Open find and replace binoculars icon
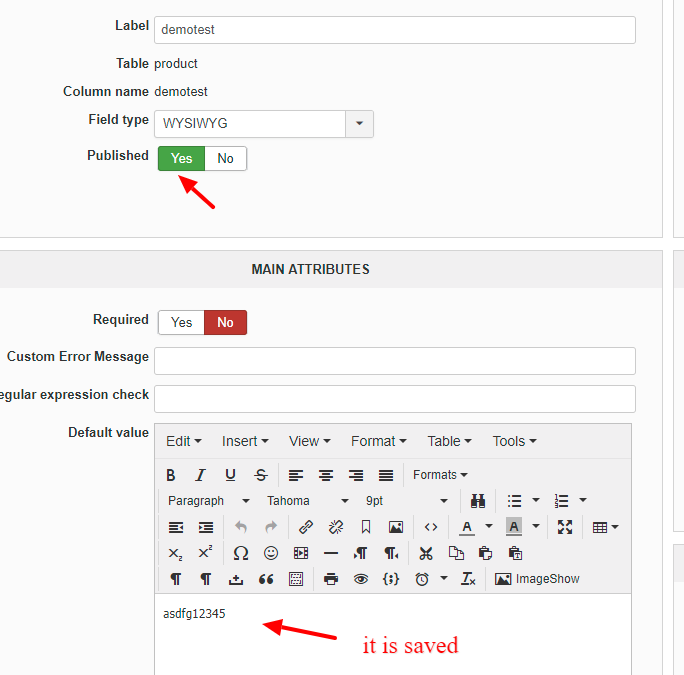 click(478, 501)
